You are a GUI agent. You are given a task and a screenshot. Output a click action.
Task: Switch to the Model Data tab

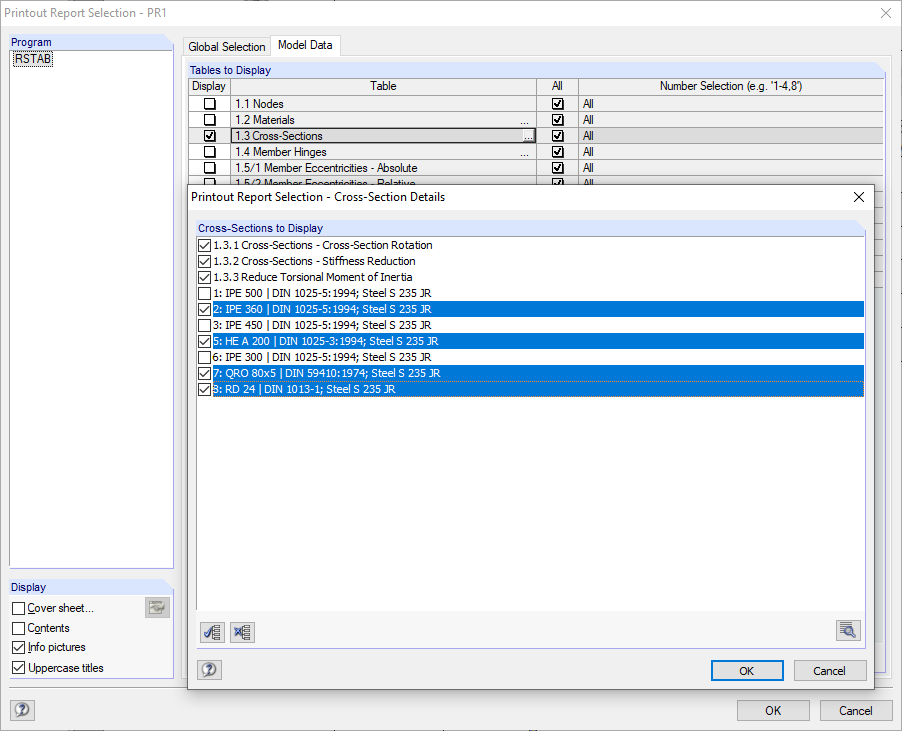(x=305, y=45)
